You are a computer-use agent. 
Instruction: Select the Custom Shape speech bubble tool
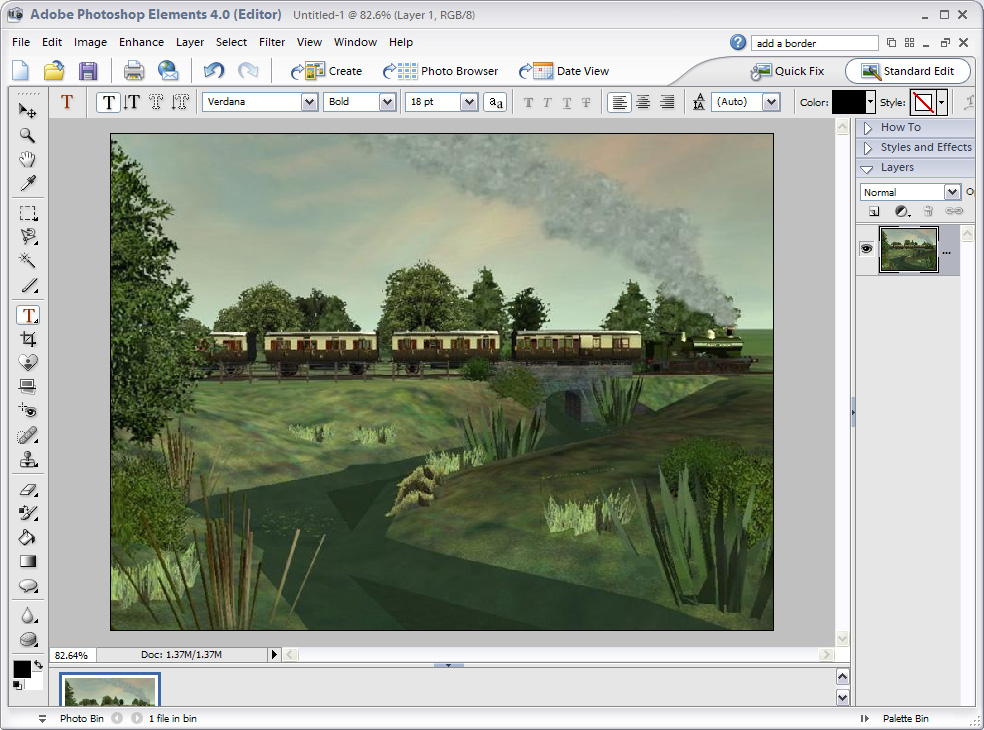point(28,586)
